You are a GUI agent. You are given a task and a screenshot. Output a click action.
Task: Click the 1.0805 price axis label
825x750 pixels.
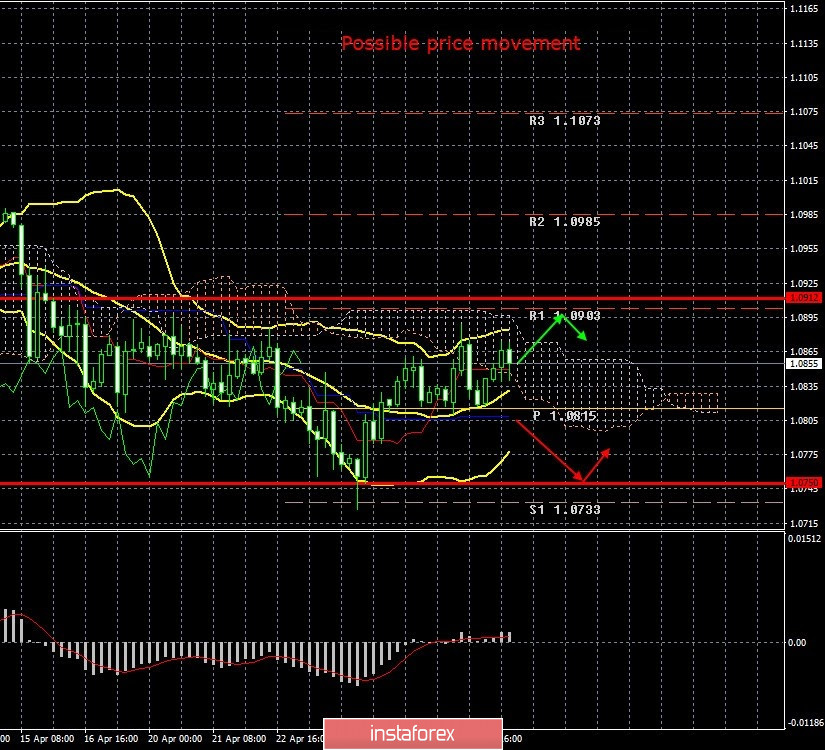804,421
